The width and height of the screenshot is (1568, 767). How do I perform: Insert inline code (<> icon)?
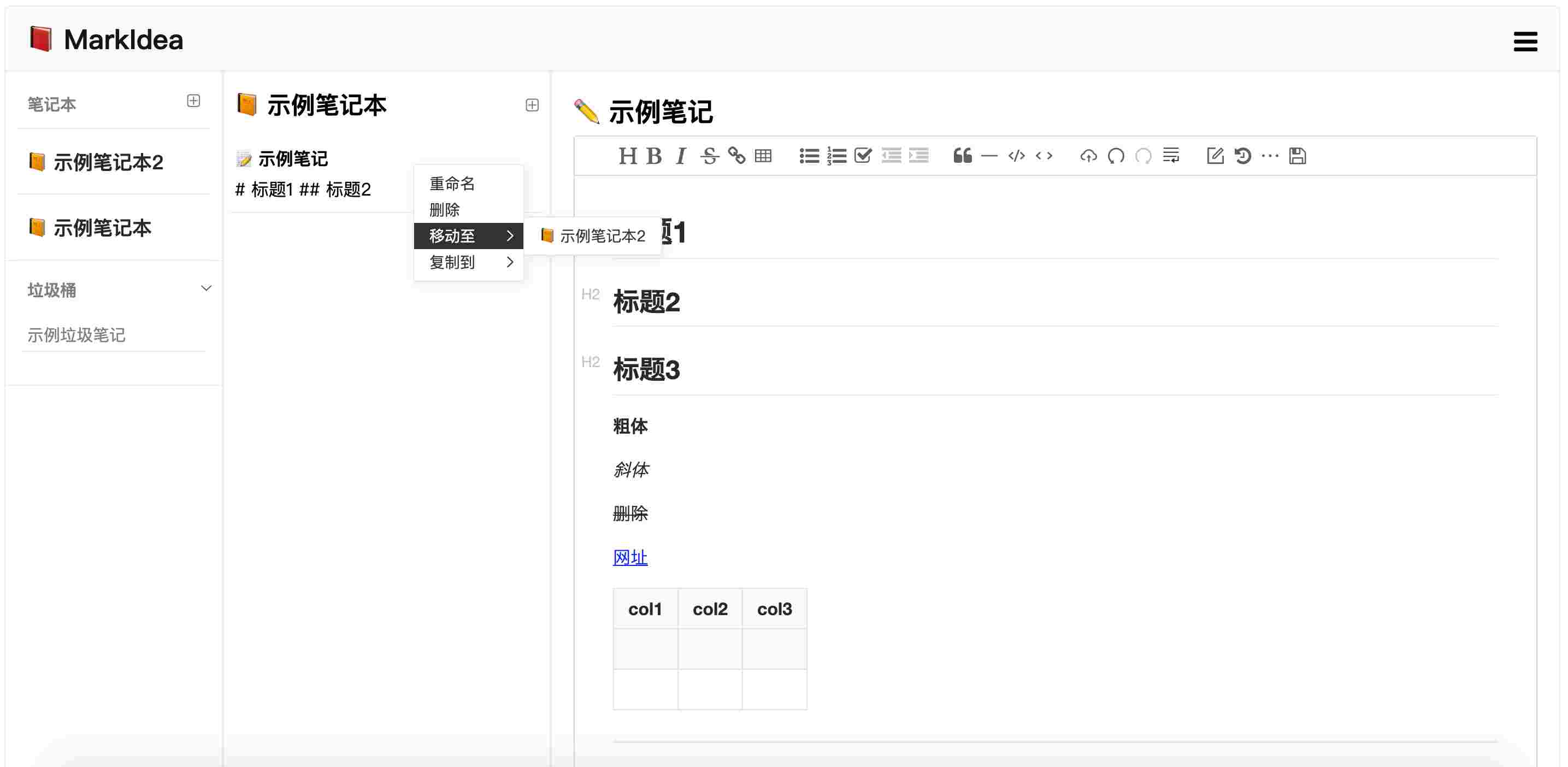click(x=1044, y=156)
